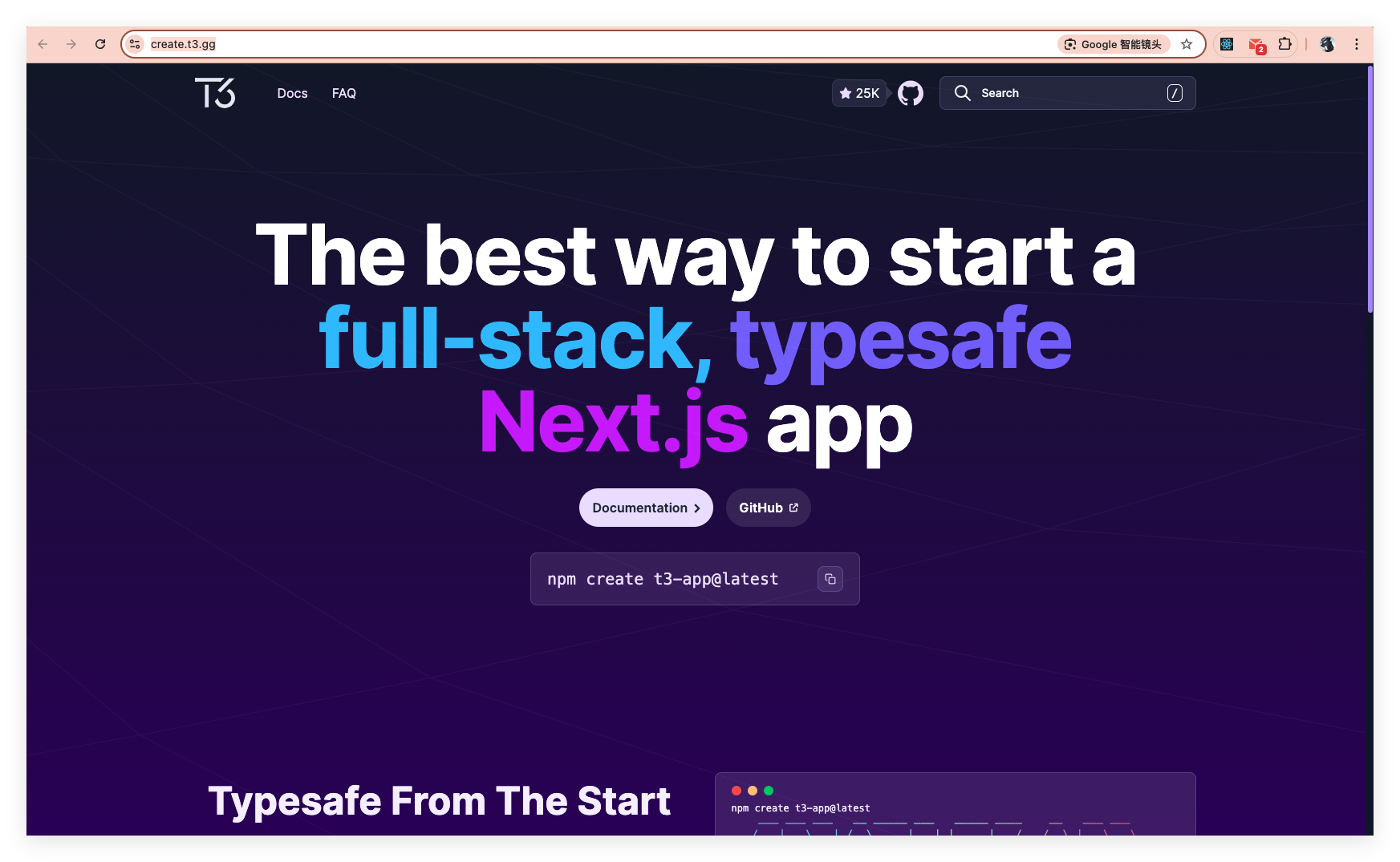Open Google Lens chip in address bar
1400x862 pixels.
[1113, 44]
